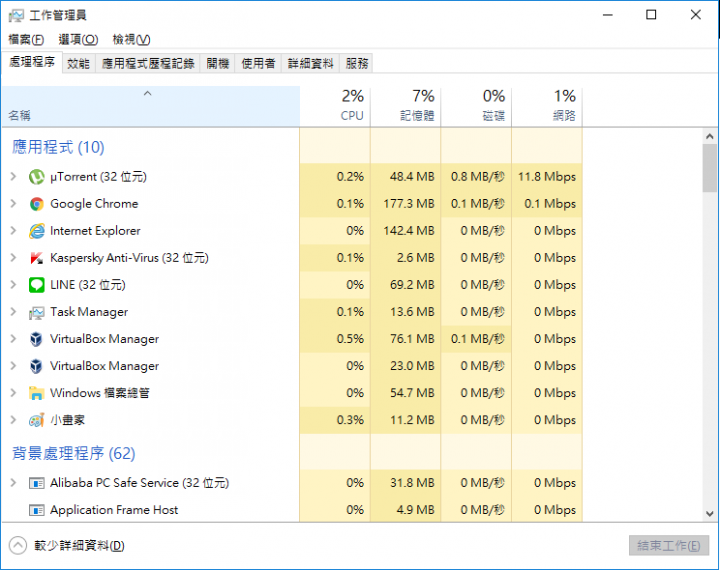The height and width of the screenshot is (570, 720).
Task: Switch to the 開機 tab
Action: [x=218, y=63]
